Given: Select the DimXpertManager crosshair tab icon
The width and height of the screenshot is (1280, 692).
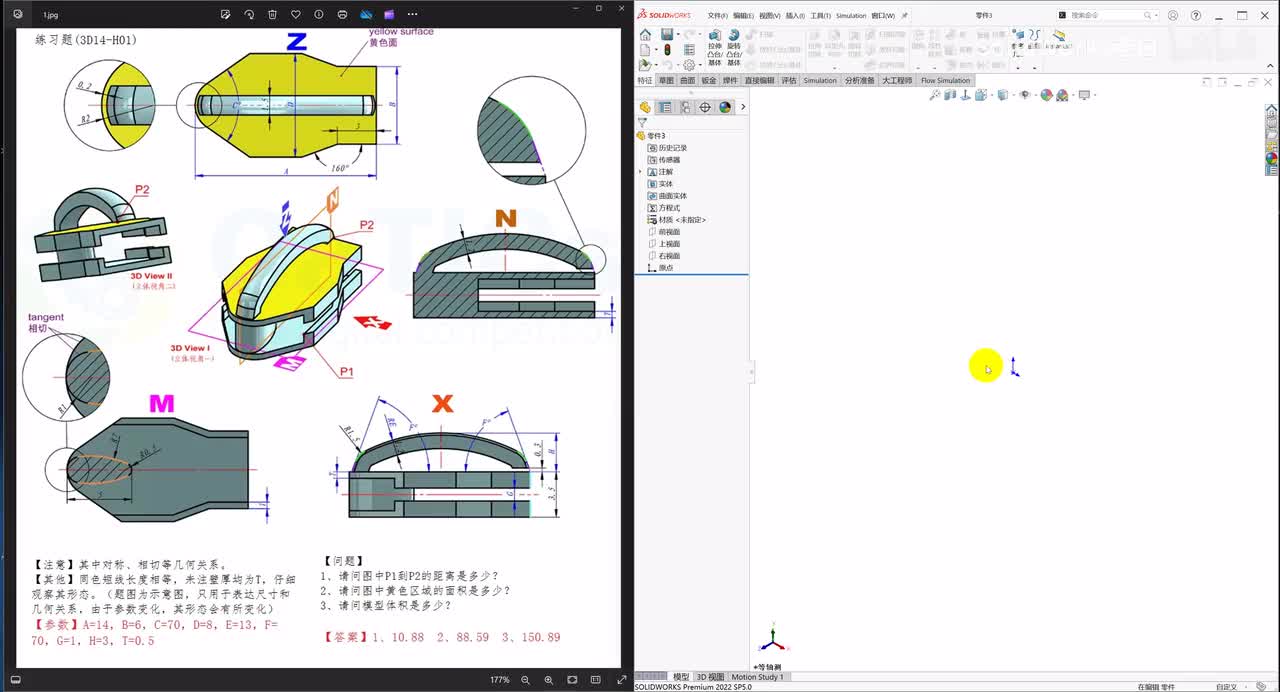Looking at the screenshot, I should pyautogui.click(x=705, y=107).
